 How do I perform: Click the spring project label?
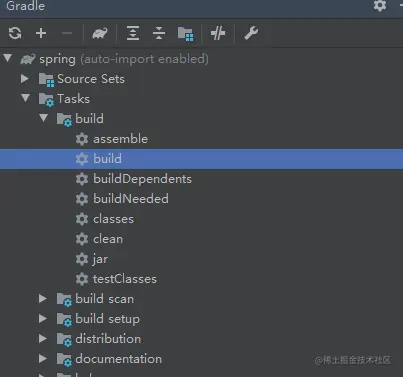pos(57,59)
